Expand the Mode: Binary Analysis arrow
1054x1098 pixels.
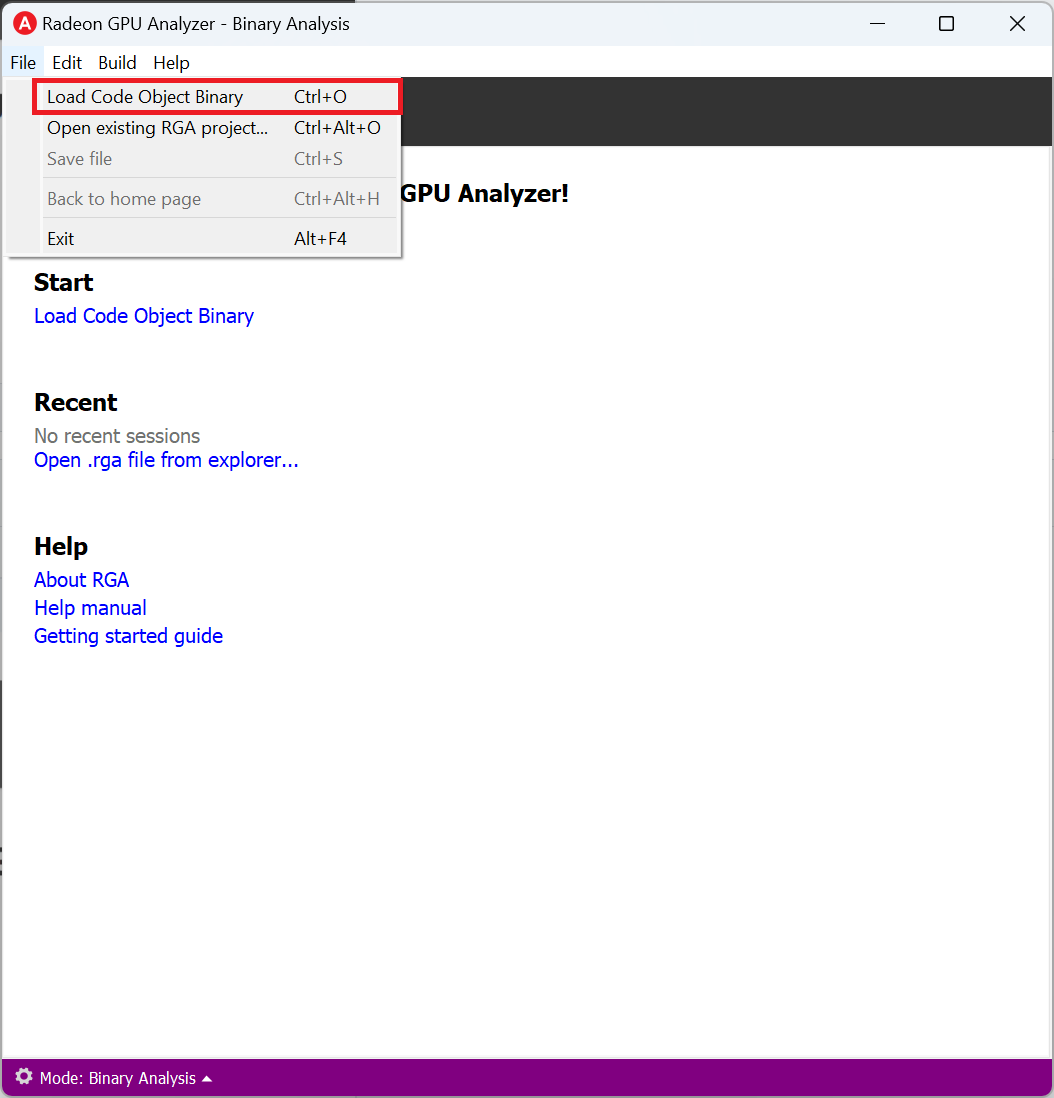207,1078
